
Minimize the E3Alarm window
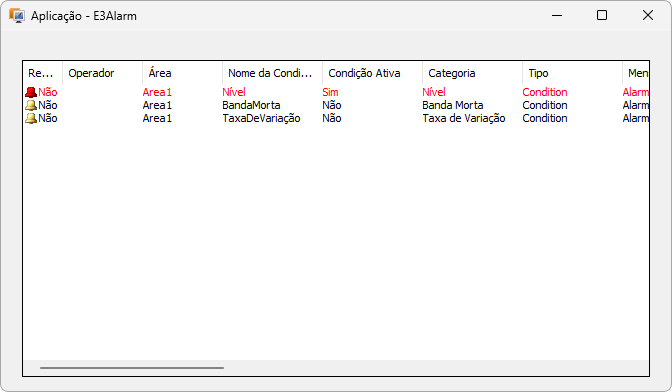click(x=557, y=15)
